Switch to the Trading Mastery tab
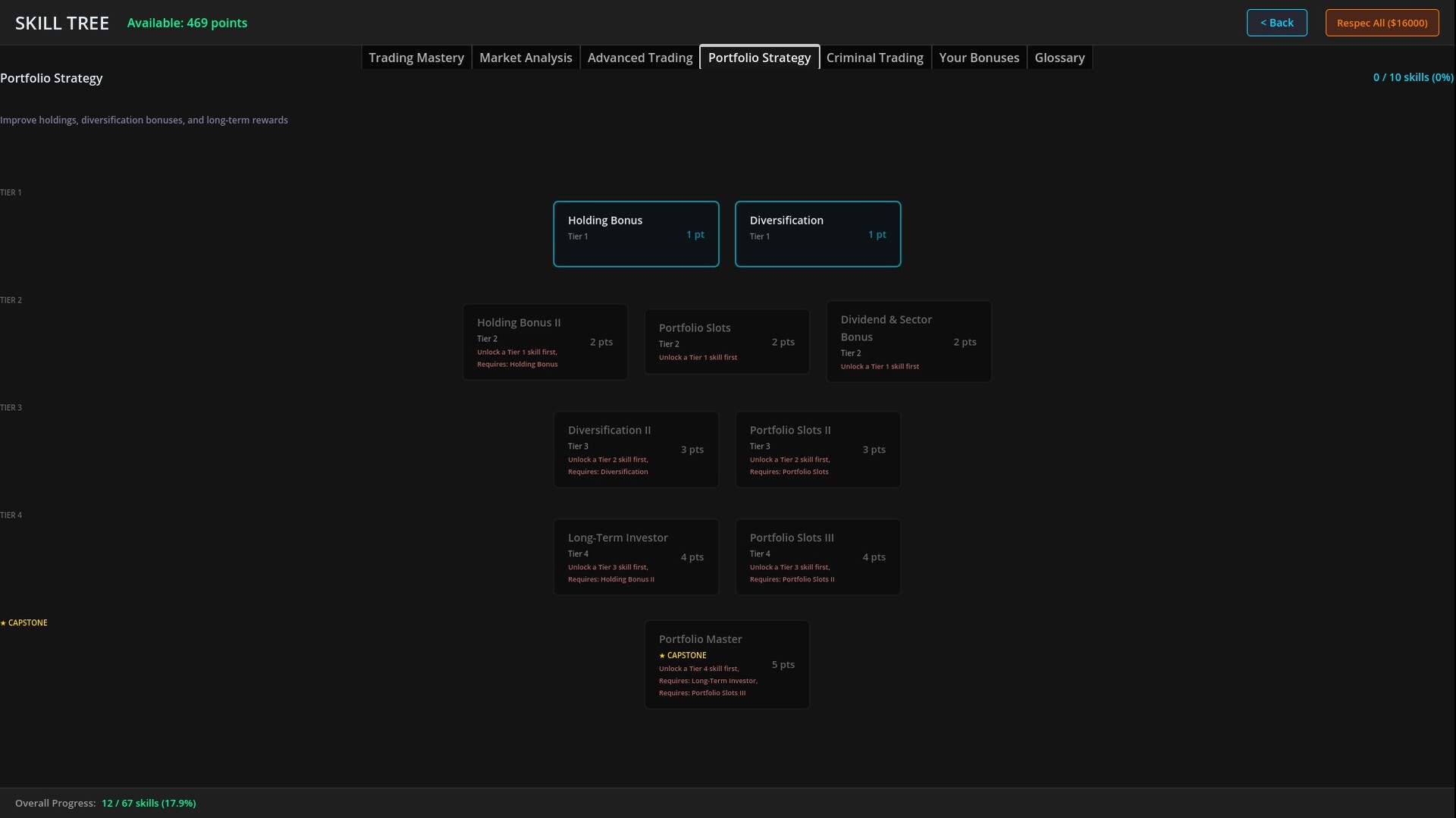The width and height of the screenshot is (1456, 818). click(416, 57)
